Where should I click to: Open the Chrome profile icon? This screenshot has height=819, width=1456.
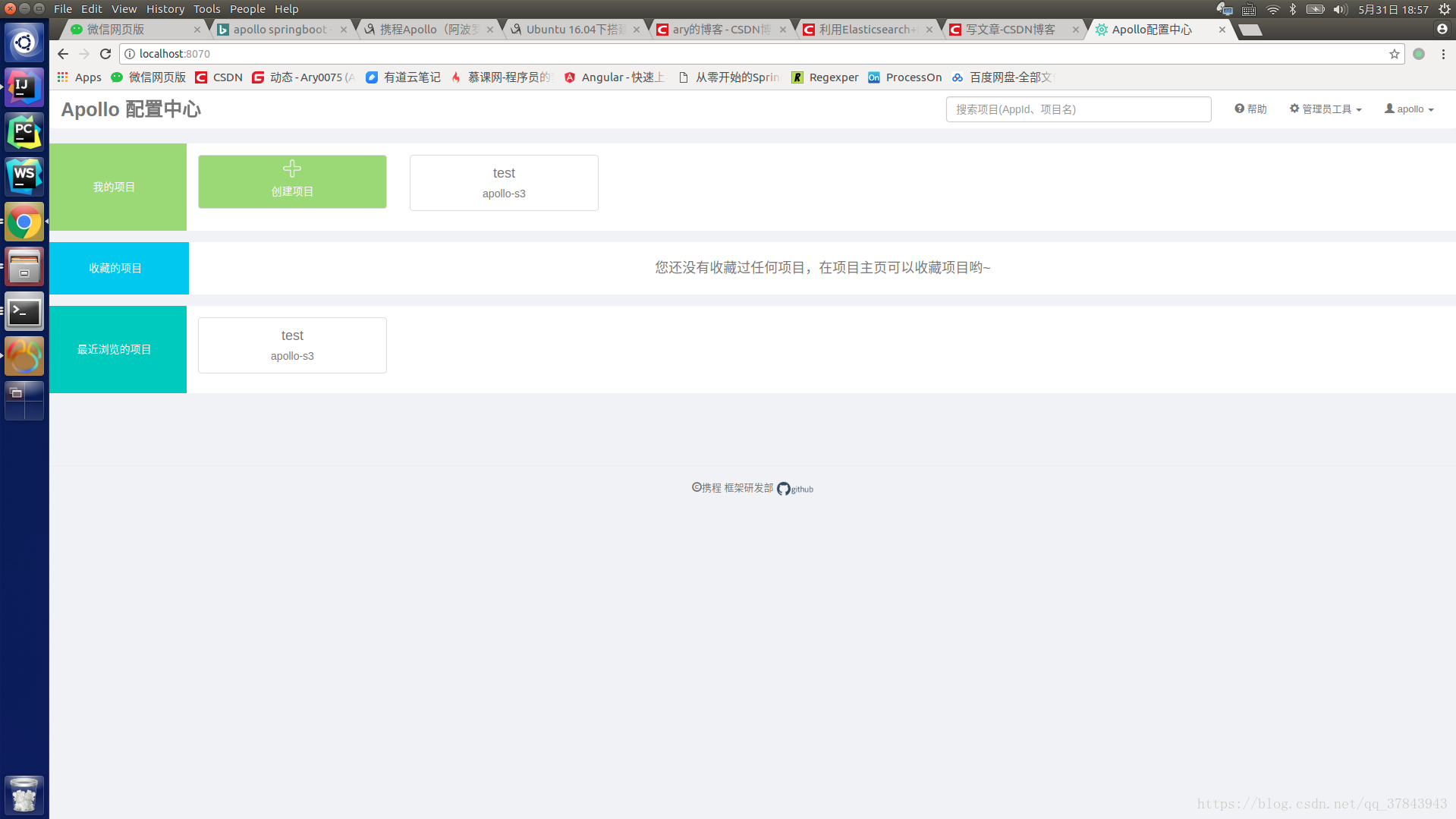pyautogui.click(x=1442, y=29)
